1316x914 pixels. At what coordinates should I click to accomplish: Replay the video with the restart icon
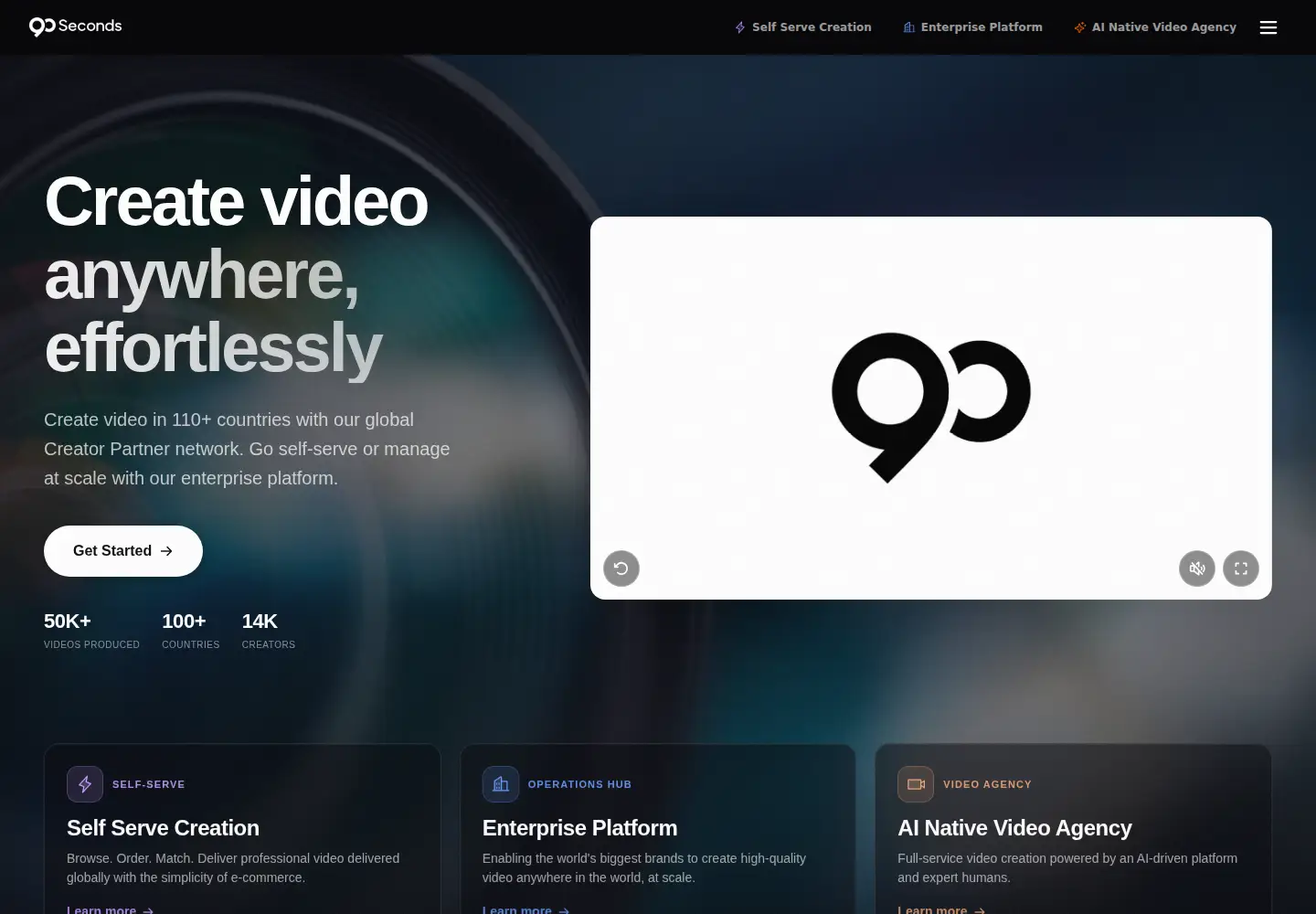(621, 569)
